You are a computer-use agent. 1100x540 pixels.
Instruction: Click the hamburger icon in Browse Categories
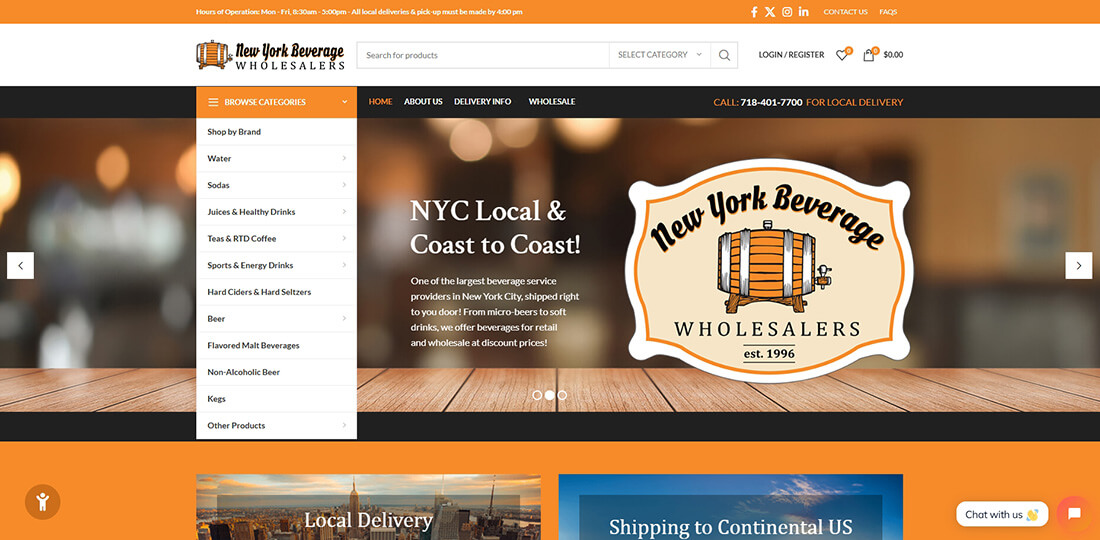pos(213,102)
